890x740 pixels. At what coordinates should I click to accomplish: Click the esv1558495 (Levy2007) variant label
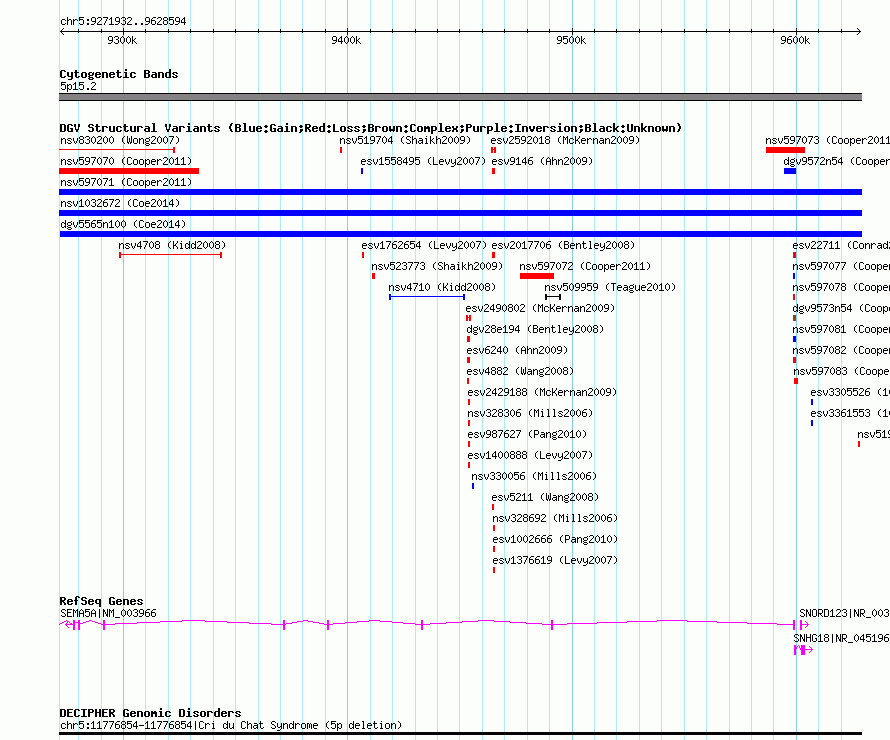(423, 161)
